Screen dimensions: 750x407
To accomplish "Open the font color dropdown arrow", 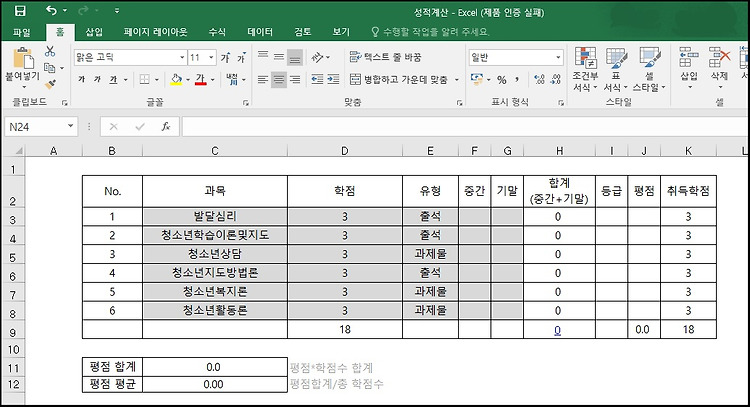I will coord(212,79).
